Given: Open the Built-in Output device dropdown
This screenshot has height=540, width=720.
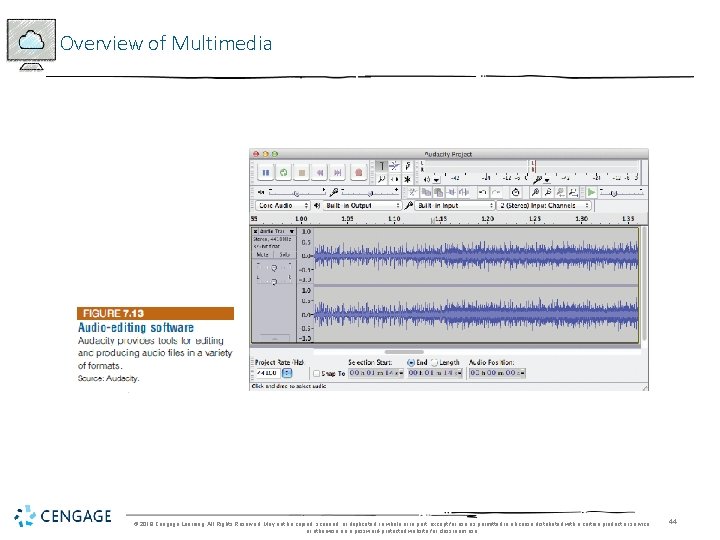Looking at the screenshot, I should pyautogui.click(x=362, y=206).
